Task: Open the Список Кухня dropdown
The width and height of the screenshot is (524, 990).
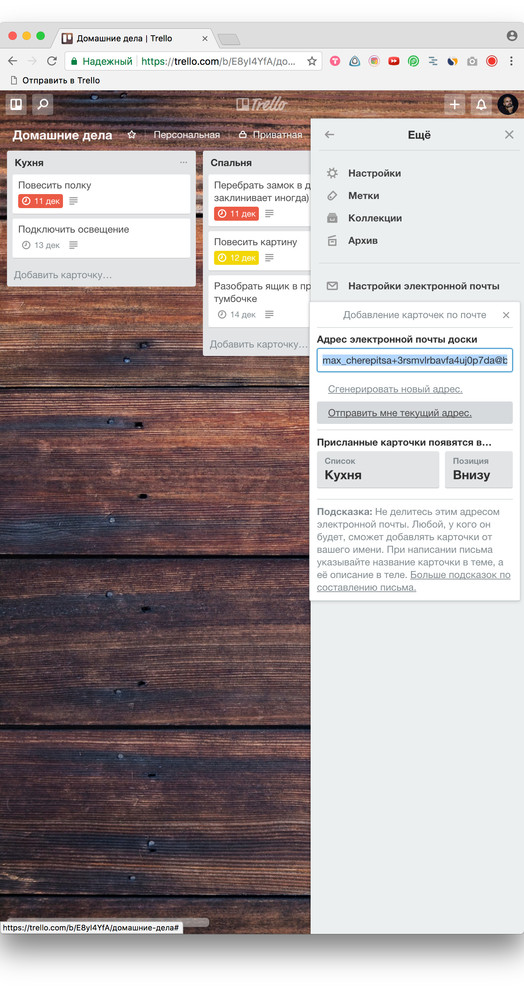Action: pos(378,469)
